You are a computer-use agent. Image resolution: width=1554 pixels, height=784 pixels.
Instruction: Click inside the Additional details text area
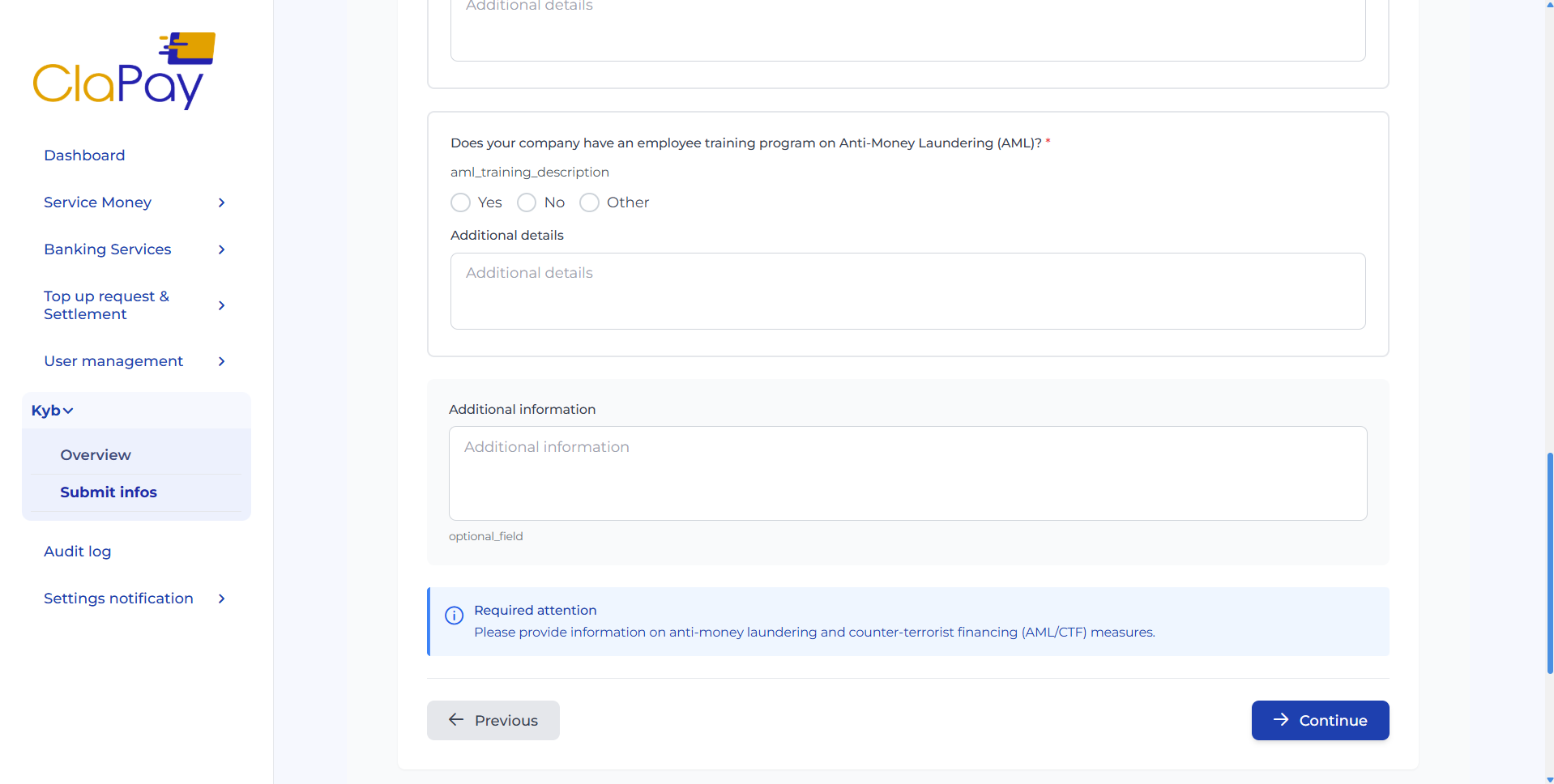click(x=907, y=291)
